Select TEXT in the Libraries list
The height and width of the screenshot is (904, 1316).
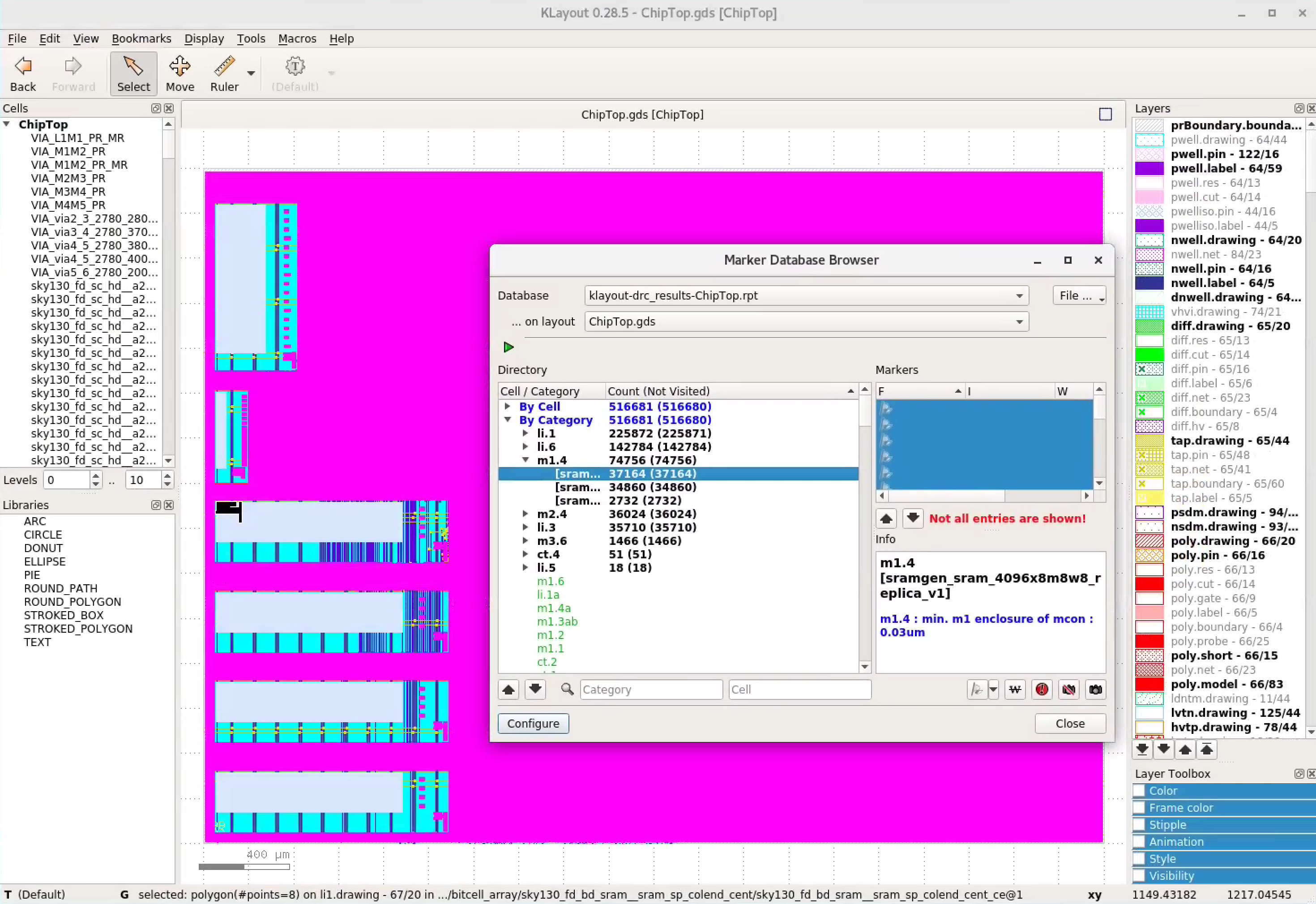coord(37,643)
